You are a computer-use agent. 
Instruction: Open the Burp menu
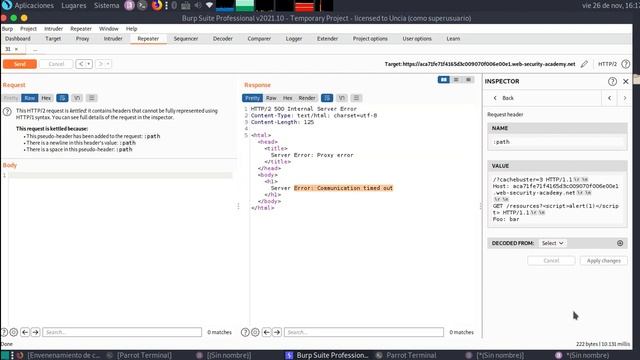7,29
